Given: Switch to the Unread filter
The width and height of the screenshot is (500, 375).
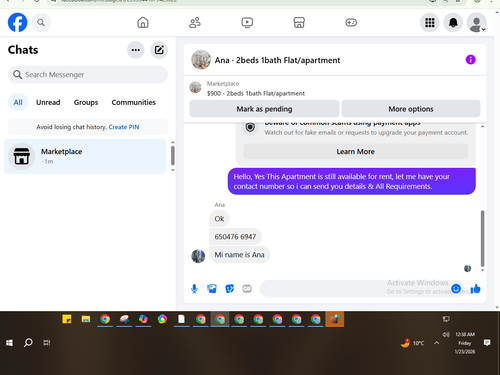Looking at the screenshot, I should 48,102.
